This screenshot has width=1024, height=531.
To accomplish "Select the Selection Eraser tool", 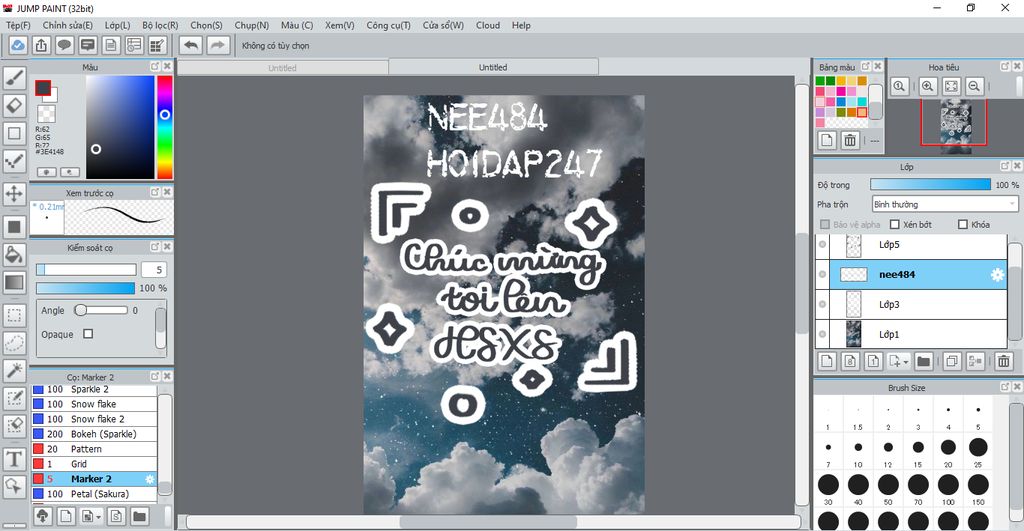I will [14, 426].
